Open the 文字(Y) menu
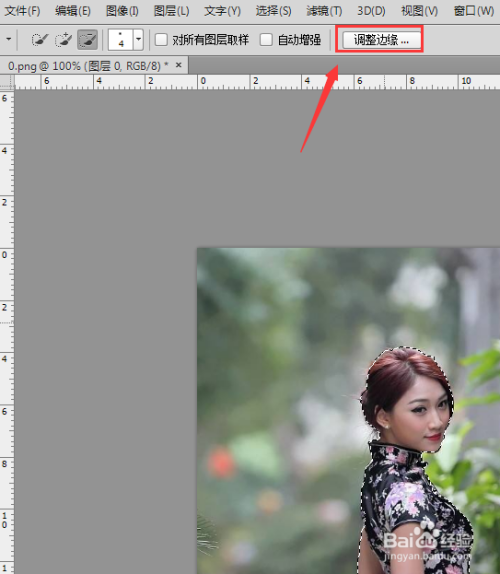 click(x=222, y=11)
